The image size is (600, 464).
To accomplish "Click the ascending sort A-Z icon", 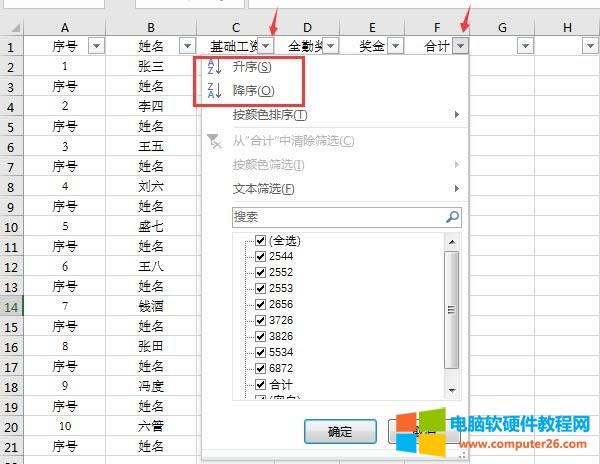I will click(214, 67).
